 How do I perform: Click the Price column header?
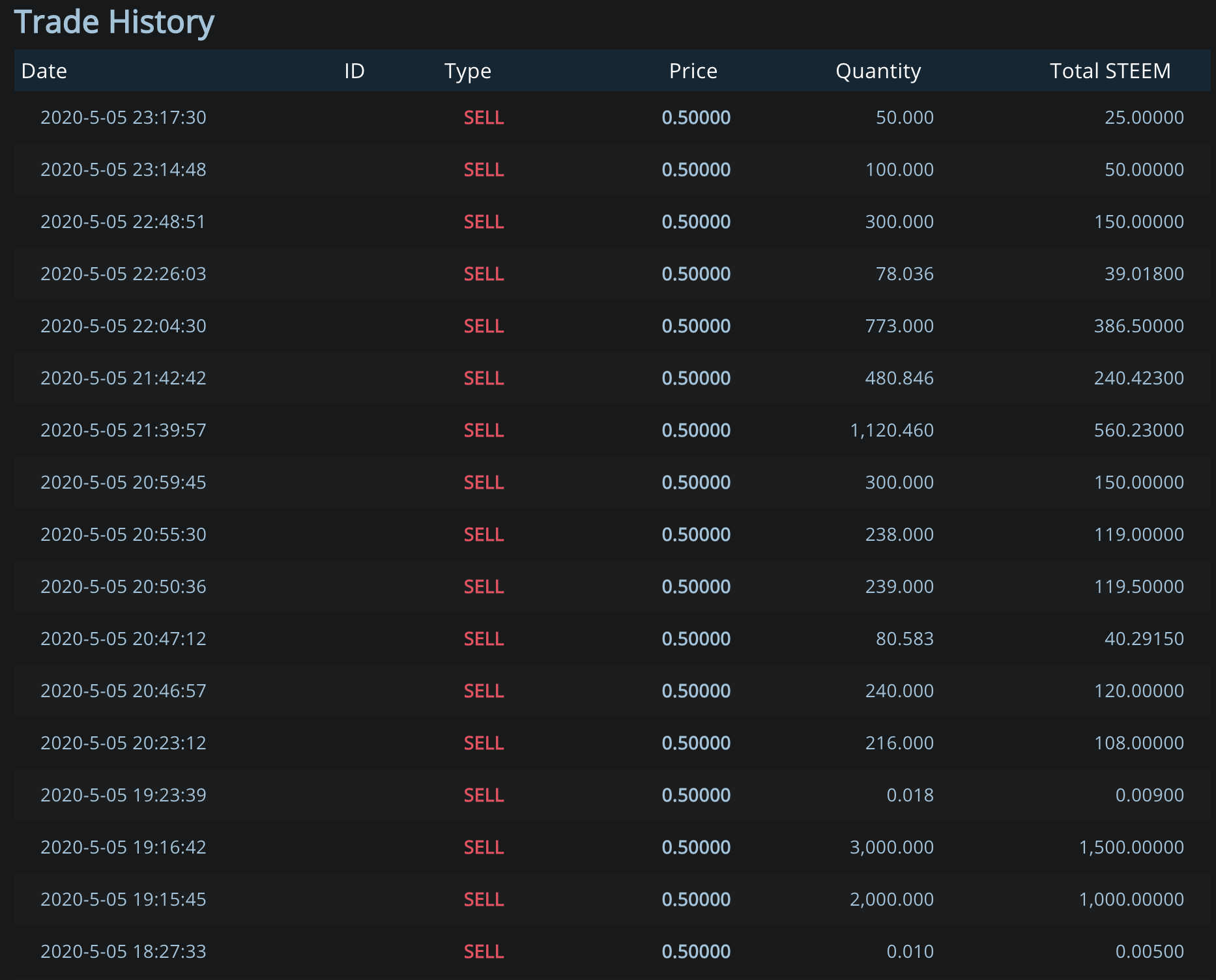coord(693,70)
